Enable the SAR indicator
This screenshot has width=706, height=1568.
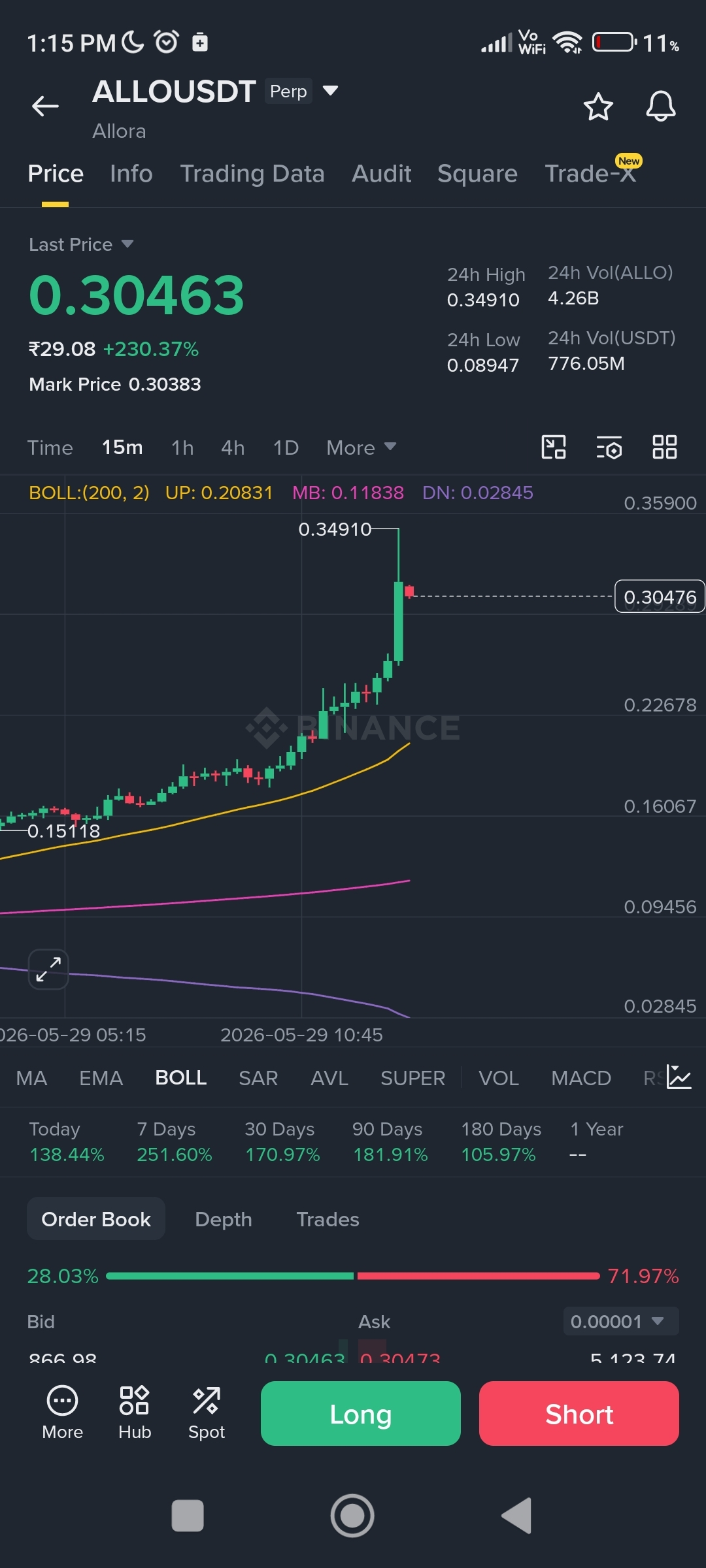[258, 1078]
